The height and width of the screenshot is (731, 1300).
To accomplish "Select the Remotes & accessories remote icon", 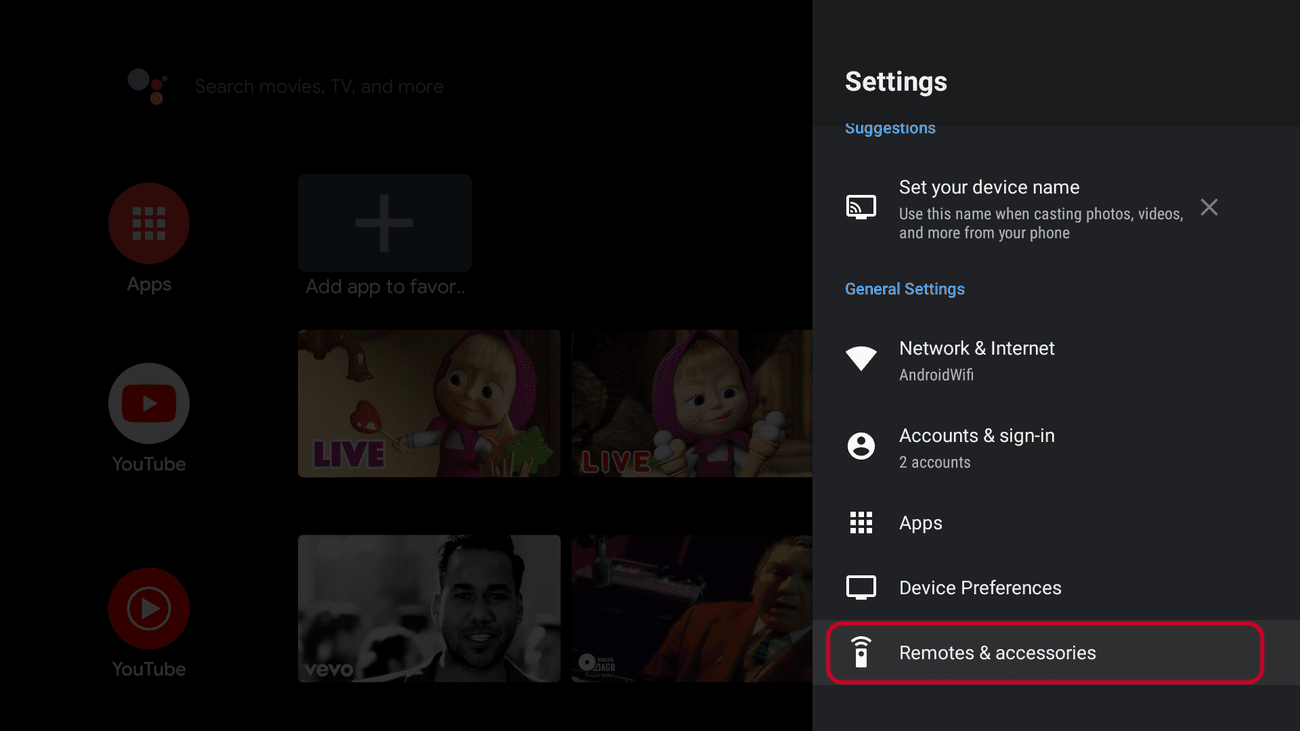I will coord(861,652).
